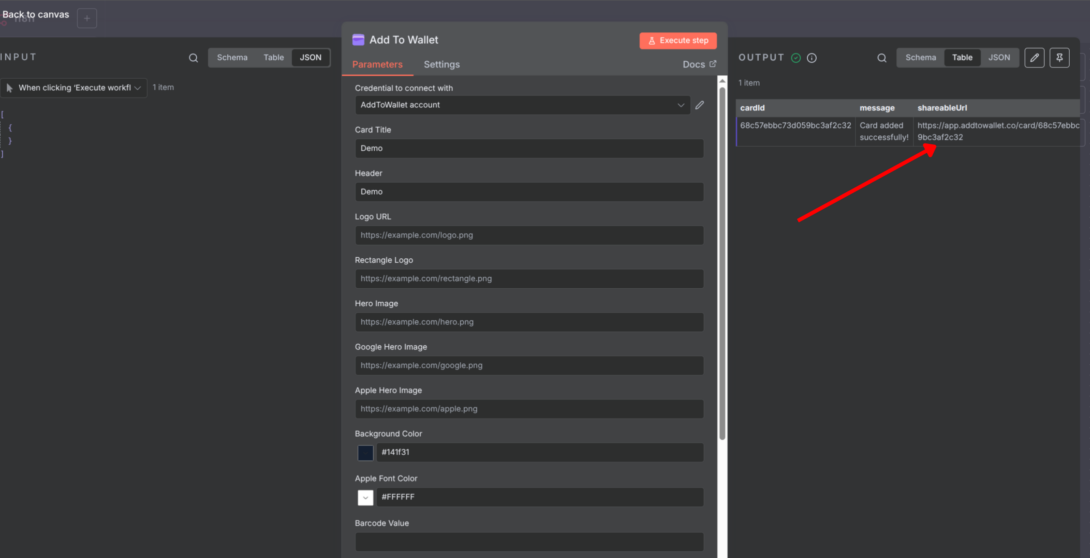Select the Parameters tab

377,65
